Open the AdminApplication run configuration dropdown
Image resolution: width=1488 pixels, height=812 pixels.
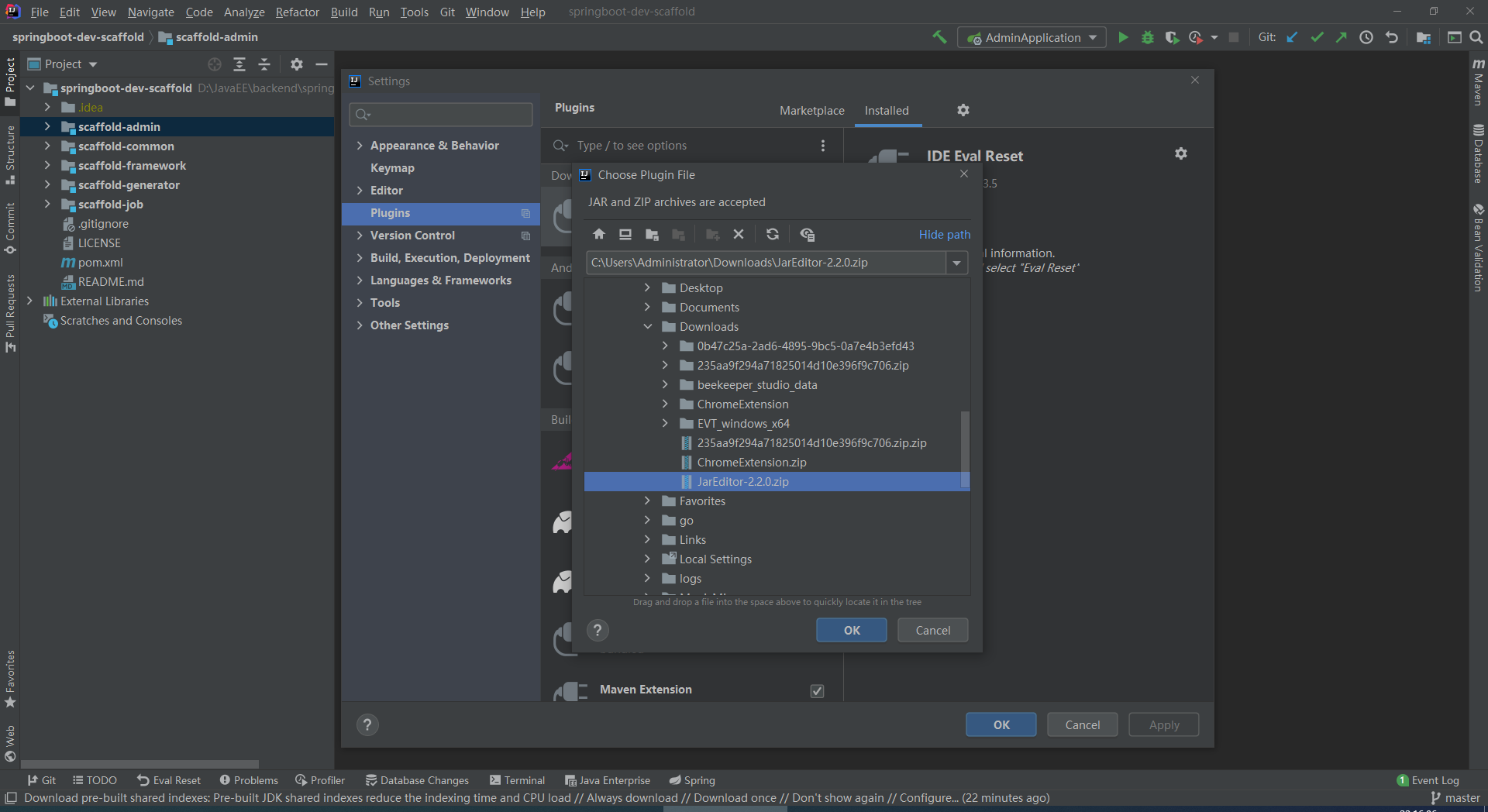(x=1093, y=37)
